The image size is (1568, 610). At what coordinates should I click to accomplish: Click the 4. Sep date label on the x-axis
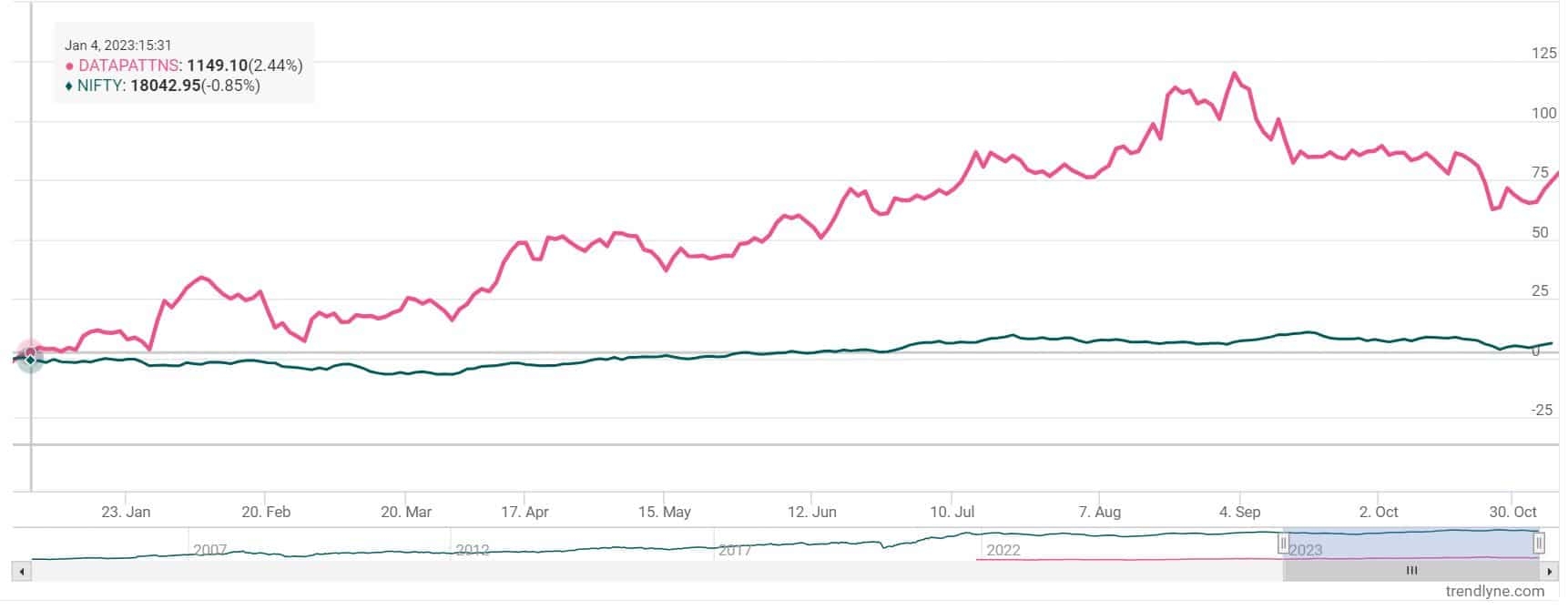pos(1239,512)
